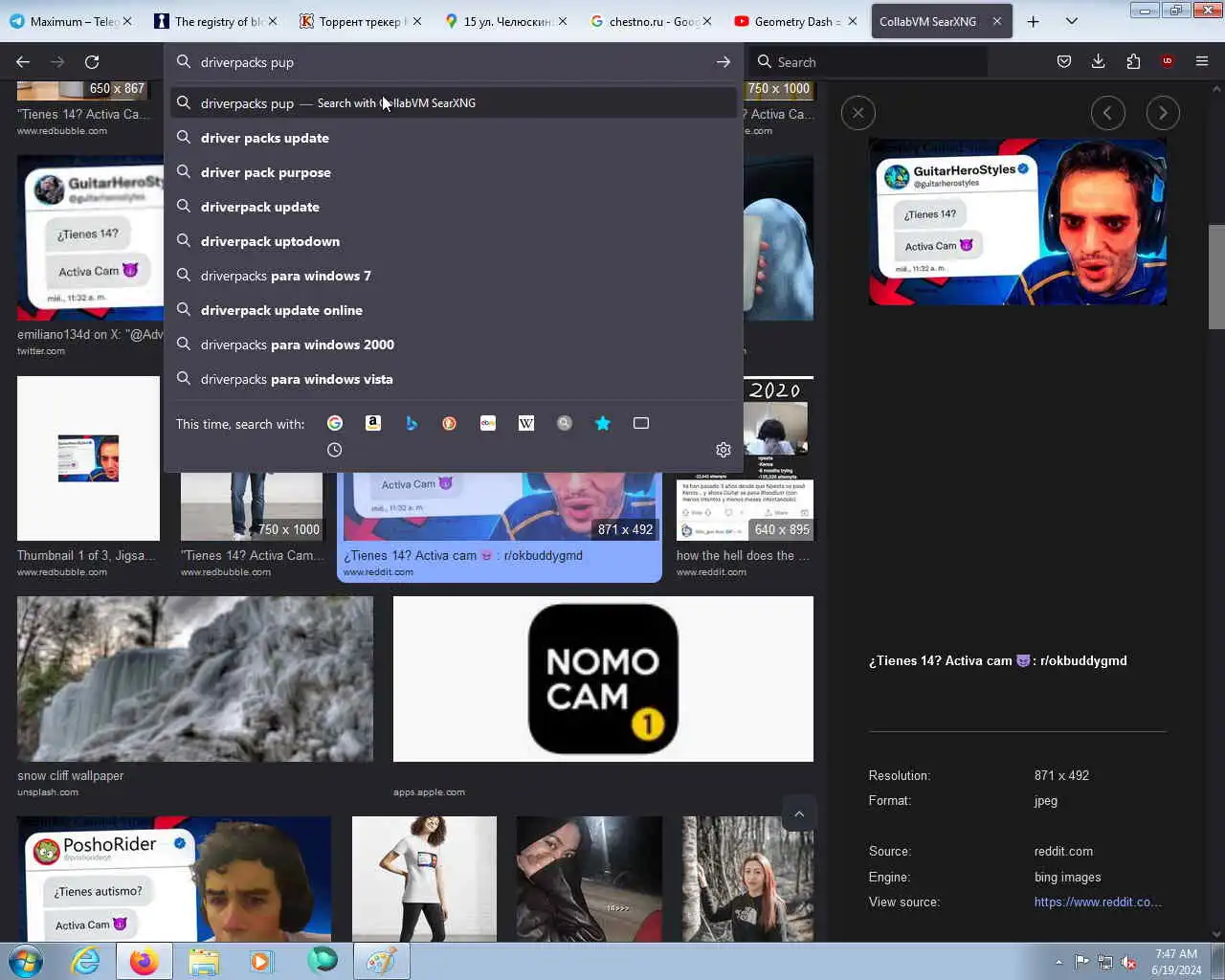Search with eBay engine icon
Viewport: 1225px width, 980px height.
click(x=488, y=423)
